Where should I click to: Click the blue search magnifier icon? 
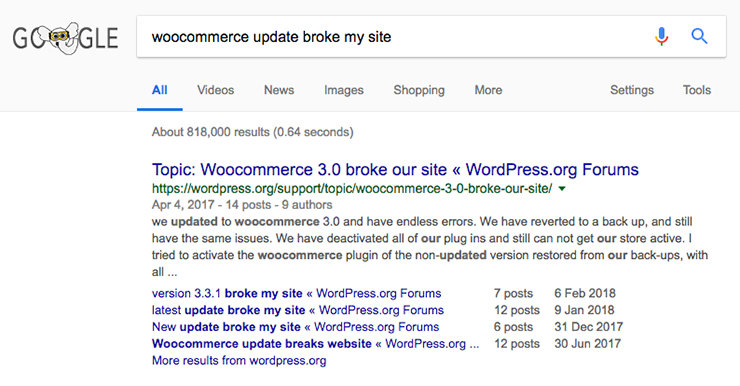pyautogui.click(x=699, y=36)
